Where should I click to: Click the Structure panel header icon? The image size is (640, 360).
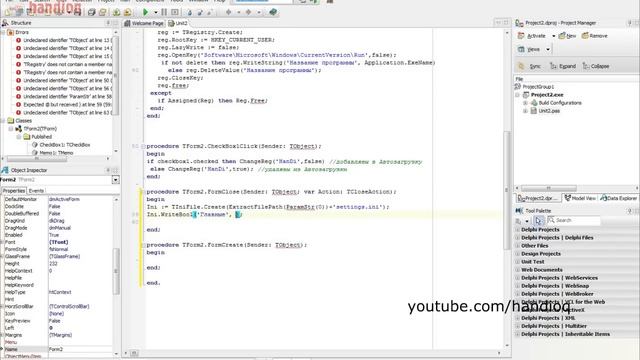coord(5,23)
